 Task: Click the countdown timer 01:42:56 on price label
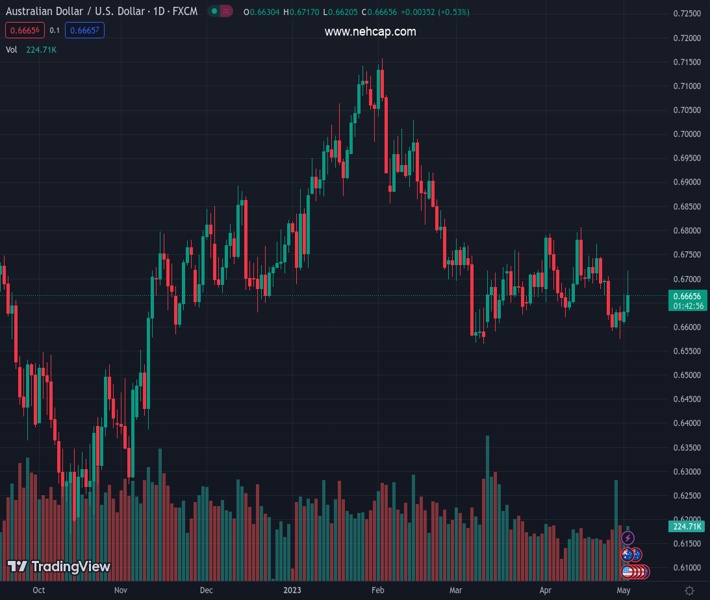[688, 306]
